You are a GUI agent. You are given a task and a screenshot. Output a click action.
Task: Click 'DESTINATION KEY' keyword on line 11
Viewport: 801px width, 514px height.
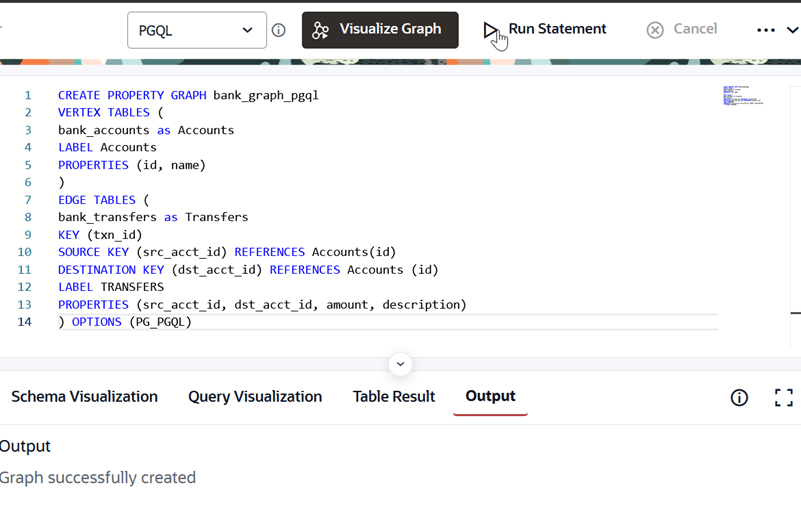point(111,270)
